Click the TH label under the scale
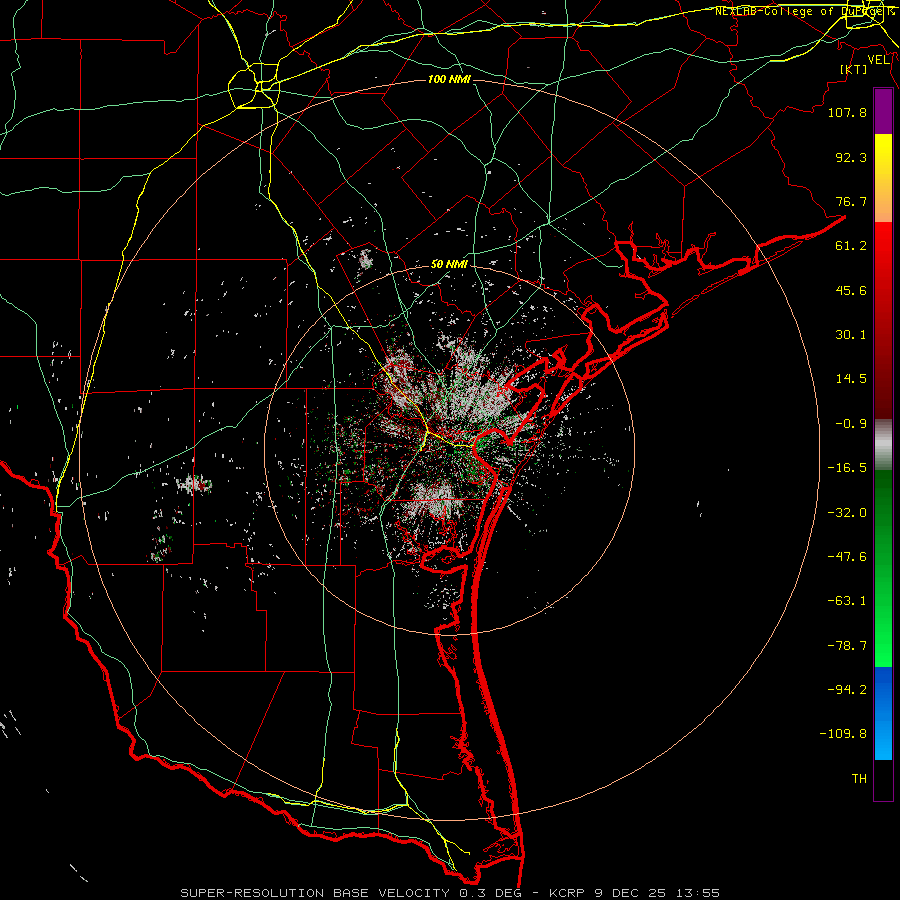Screen dimensions: 900x900 pos(859,779)
